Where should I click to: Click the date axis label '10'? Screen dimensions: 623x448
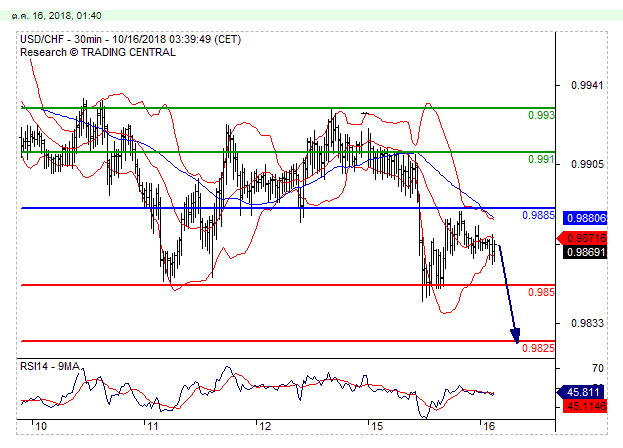pos(41,427)
